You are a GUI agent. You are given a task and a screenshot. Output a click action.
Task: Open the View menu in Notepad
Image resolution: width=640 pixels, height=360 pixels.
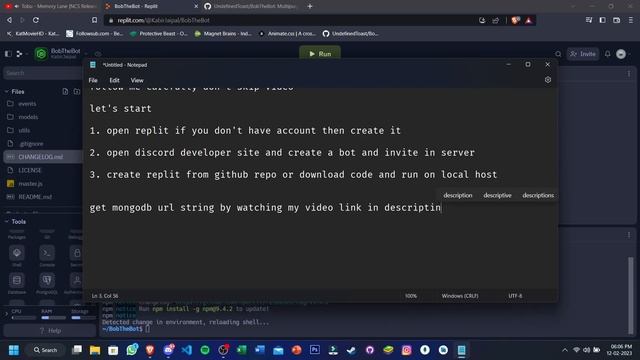click(137, 80)
